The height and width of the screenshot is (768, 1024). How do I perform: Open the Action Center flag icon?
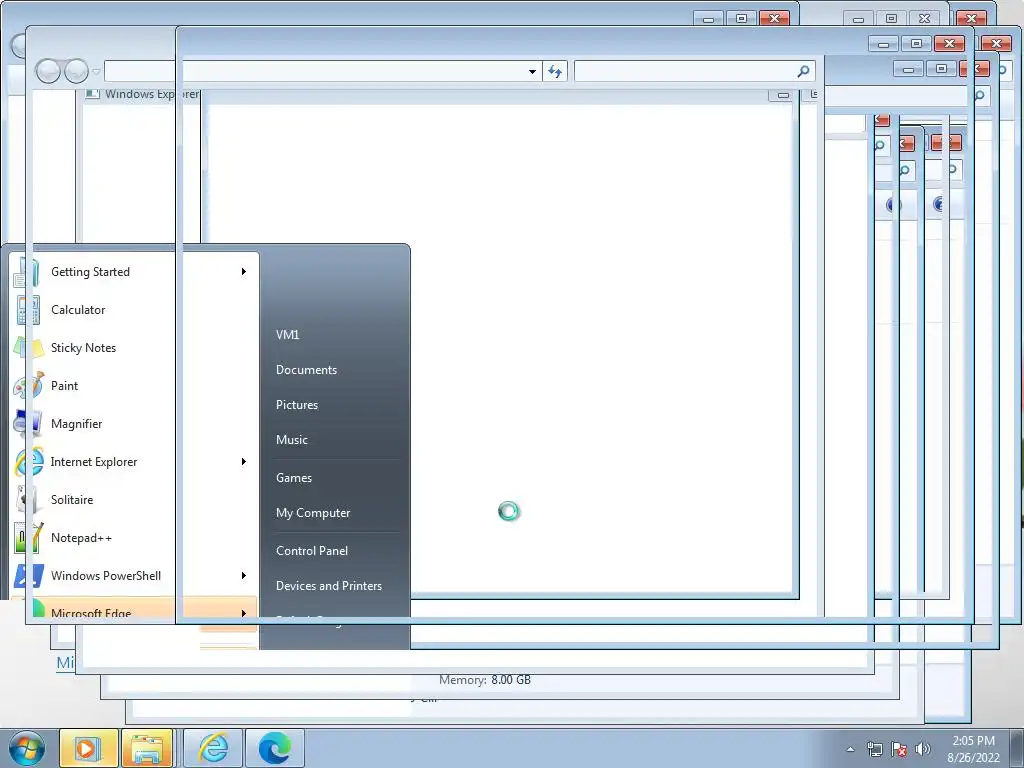coord(899,749)
